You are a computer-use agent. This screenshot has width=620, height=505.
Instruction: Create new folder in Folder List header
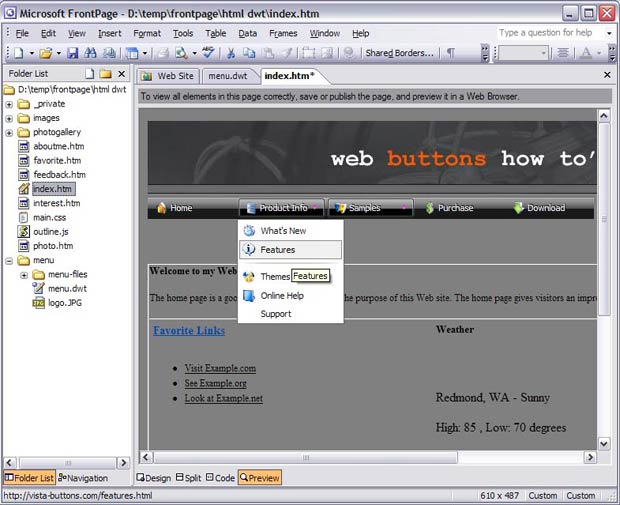click(105, 74)
